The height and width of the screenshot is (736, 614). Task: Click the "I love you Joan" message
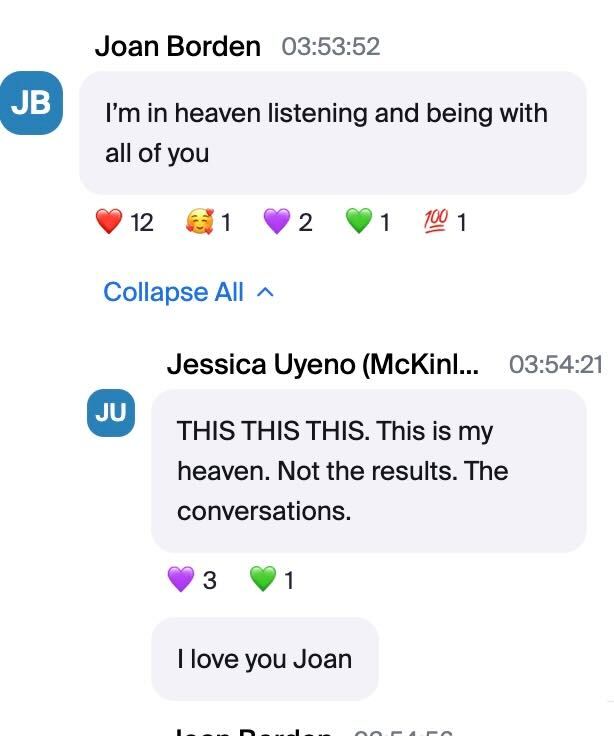(265, 659)
